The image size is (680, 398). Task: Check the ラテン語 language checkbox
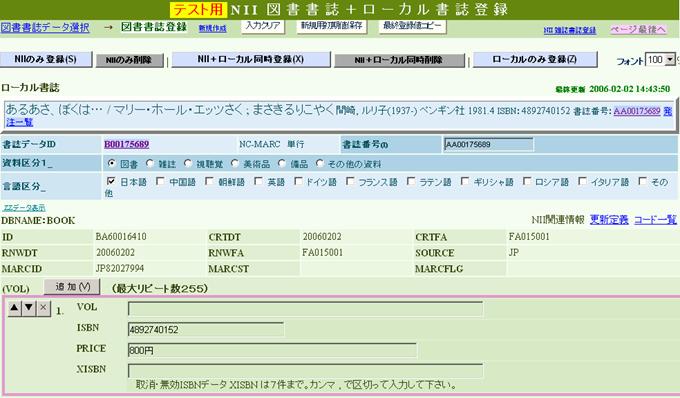[x=410, y=181]
